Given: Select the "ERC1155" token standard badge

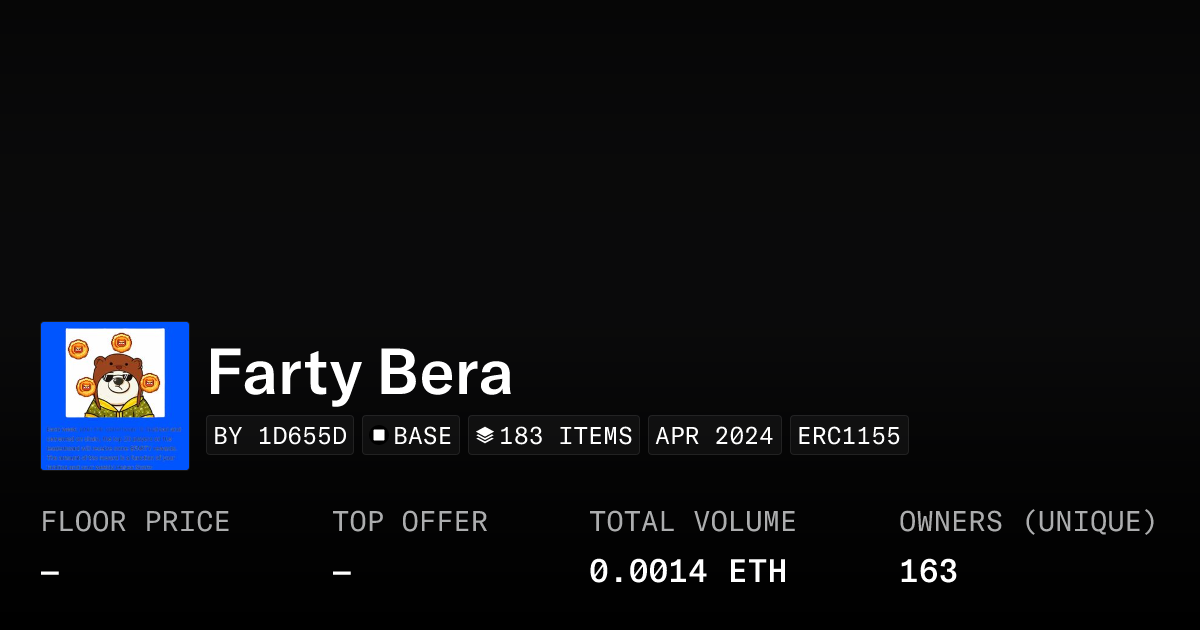Looking at the screenshot, I should click(x=849, y=436).
